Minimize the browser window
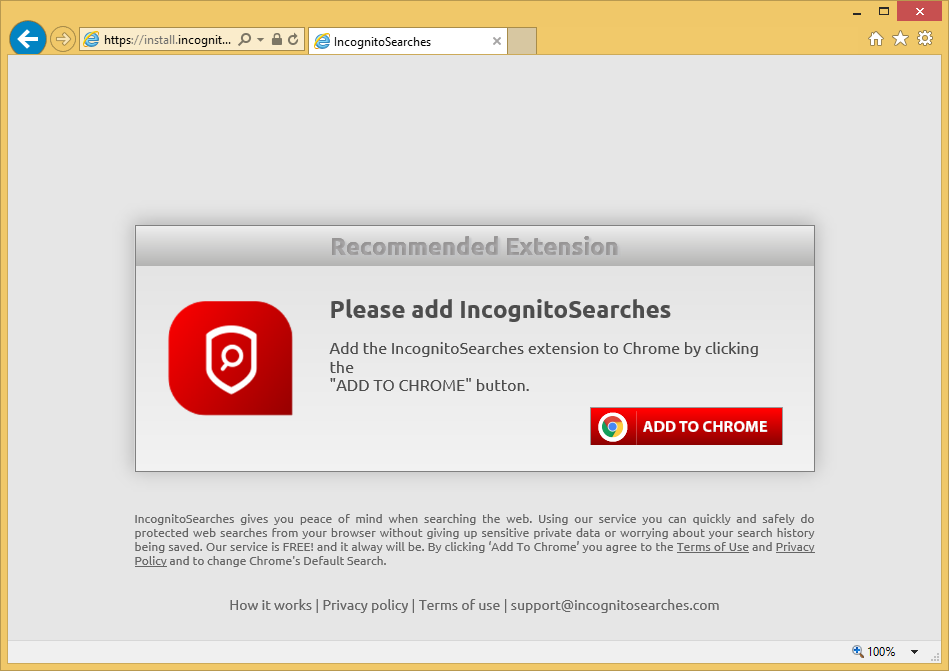 (856, 11)
